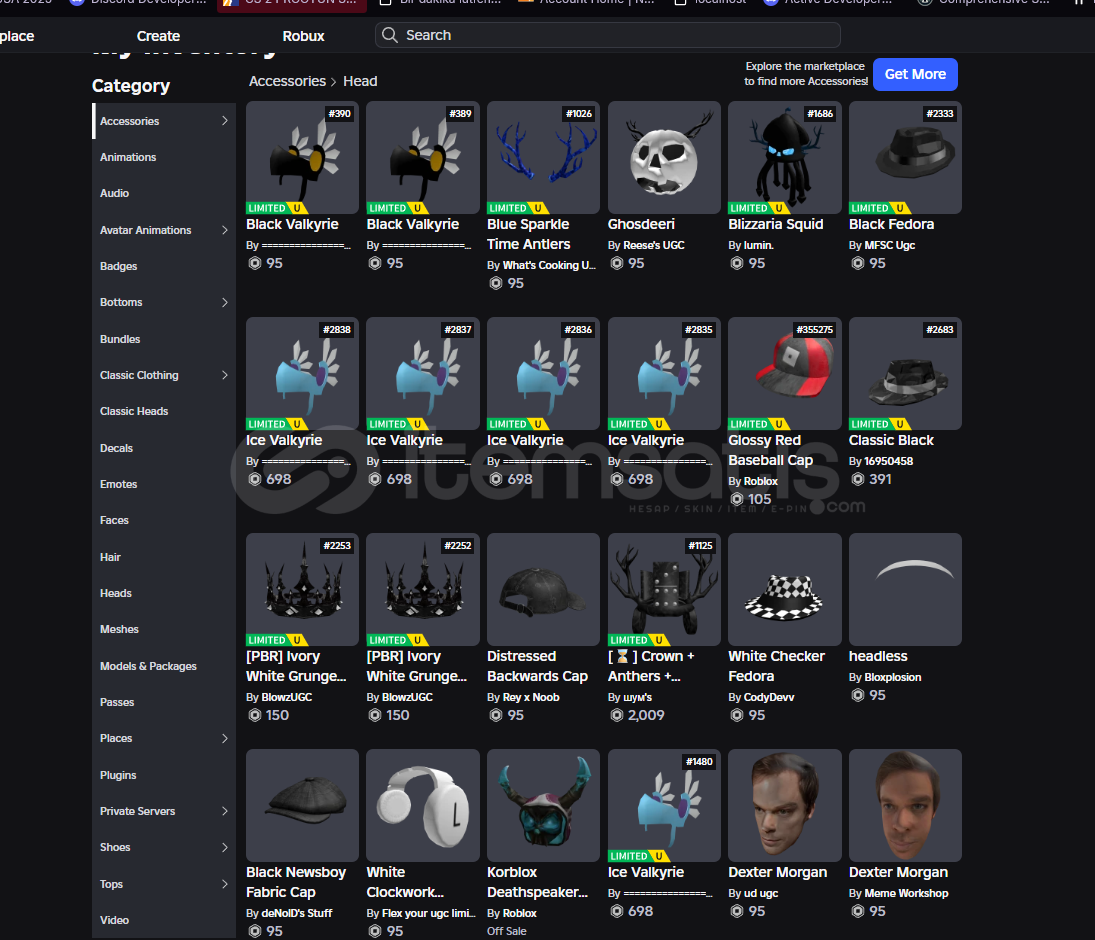Open creator Reese's UGC profile link
This screenshot has width=1095, height=940.
click(654, 245)
